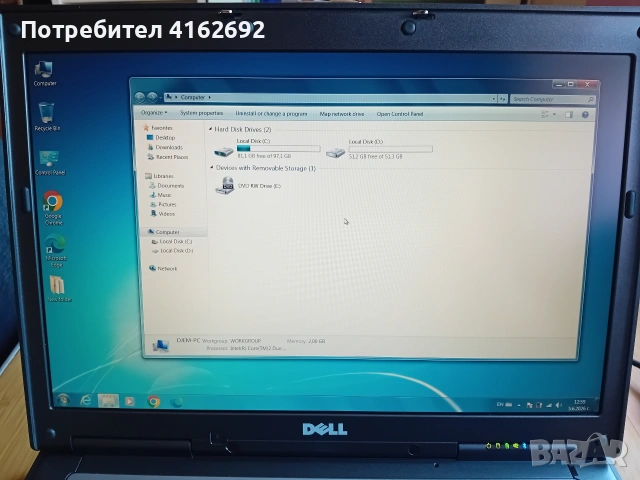Click the Back navigation arrow in Explorer
Image resolution: width=640 pixels, height=480 pixels.
[x=140, y=97]
